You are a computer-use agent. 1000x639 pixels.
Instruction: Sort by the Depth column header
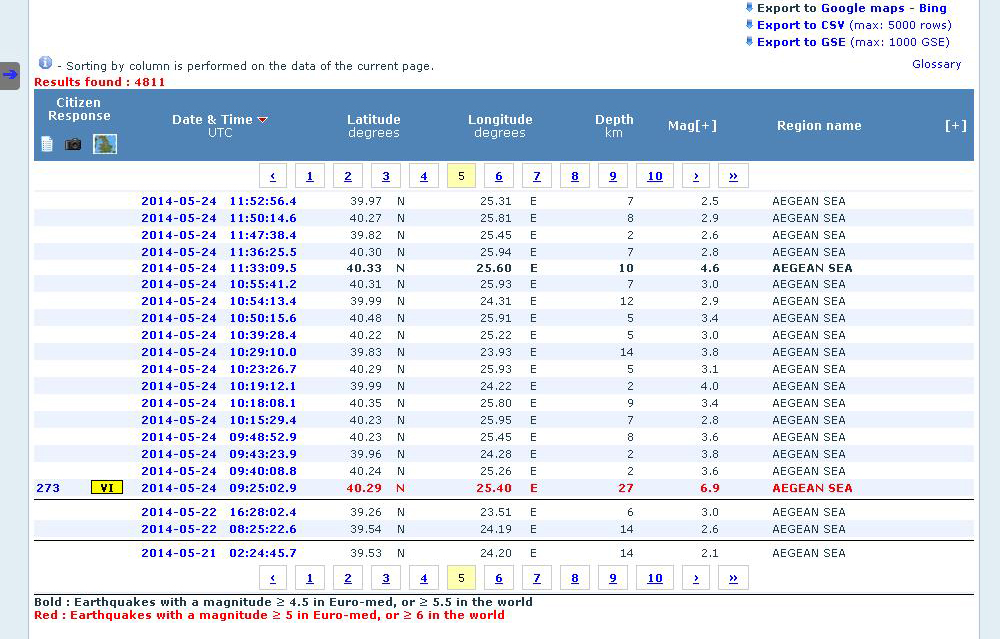click(614, 120)
